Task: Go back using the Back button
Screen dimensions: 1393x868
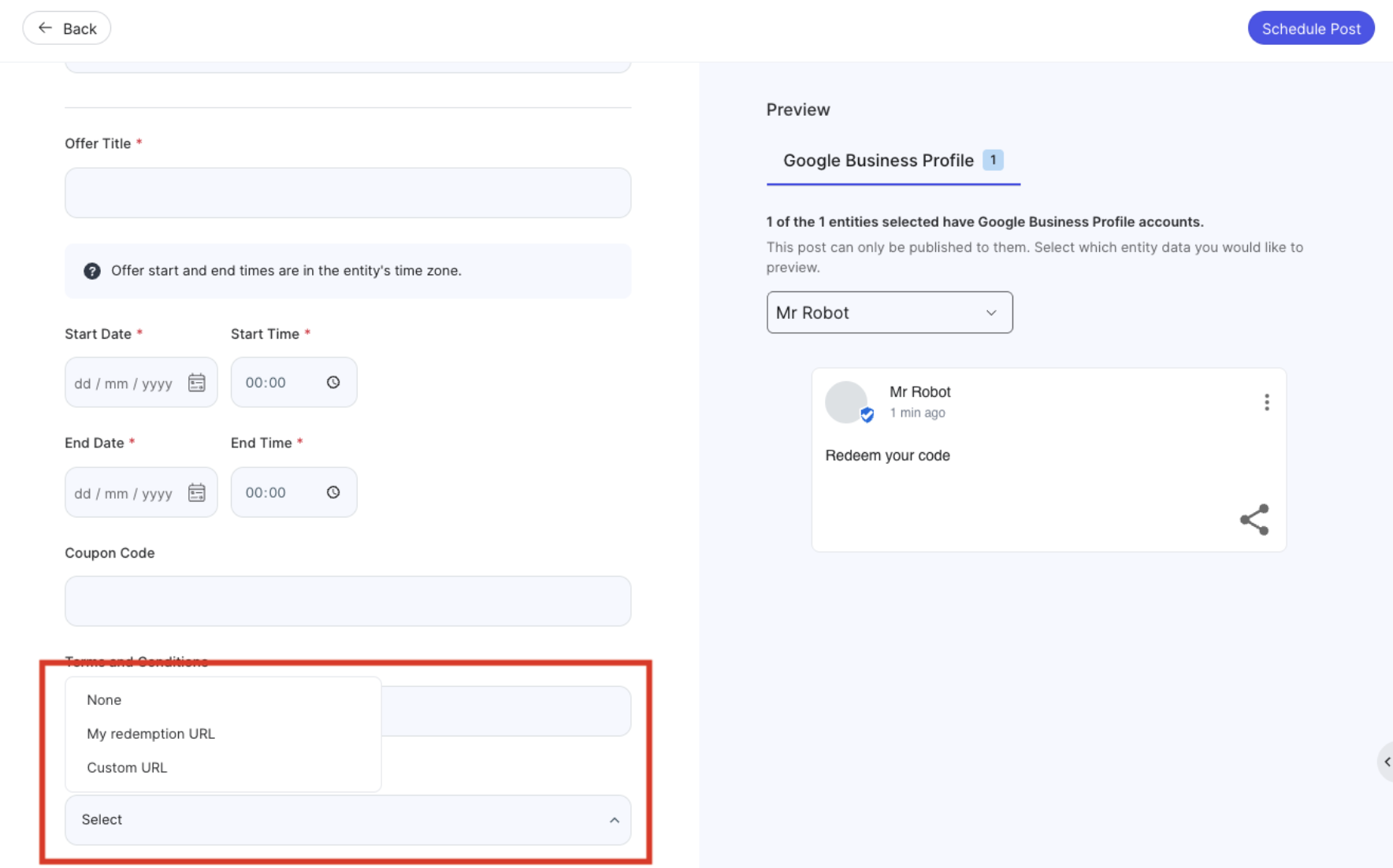Action: (67, 28)
